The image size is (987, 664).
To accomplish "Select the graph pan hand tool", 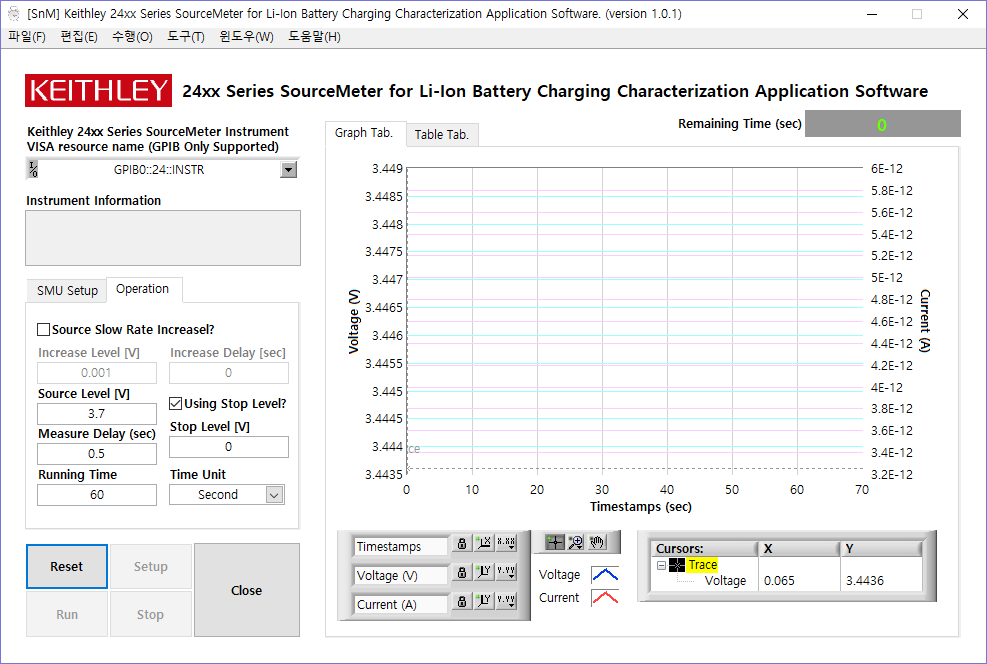I will tap(597, 543).
